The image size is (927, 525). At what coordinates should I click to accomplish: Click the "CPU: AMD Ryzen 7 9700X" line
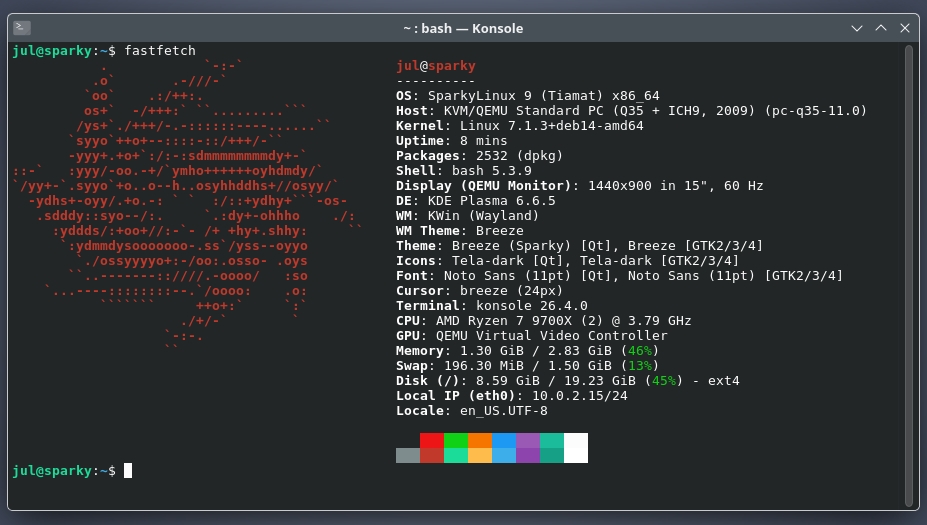pos(543,321)
